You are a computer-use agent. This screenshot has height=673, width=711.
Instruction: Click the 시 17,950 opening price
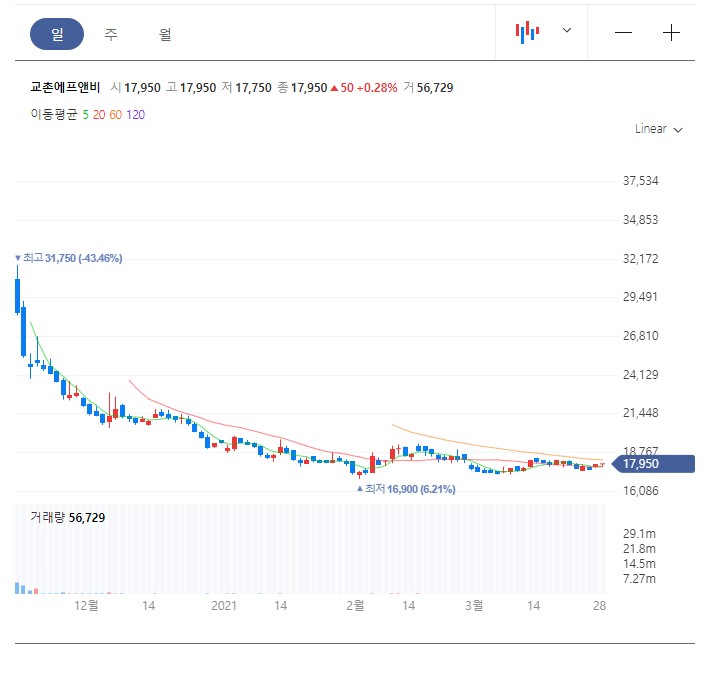[136, 88]
